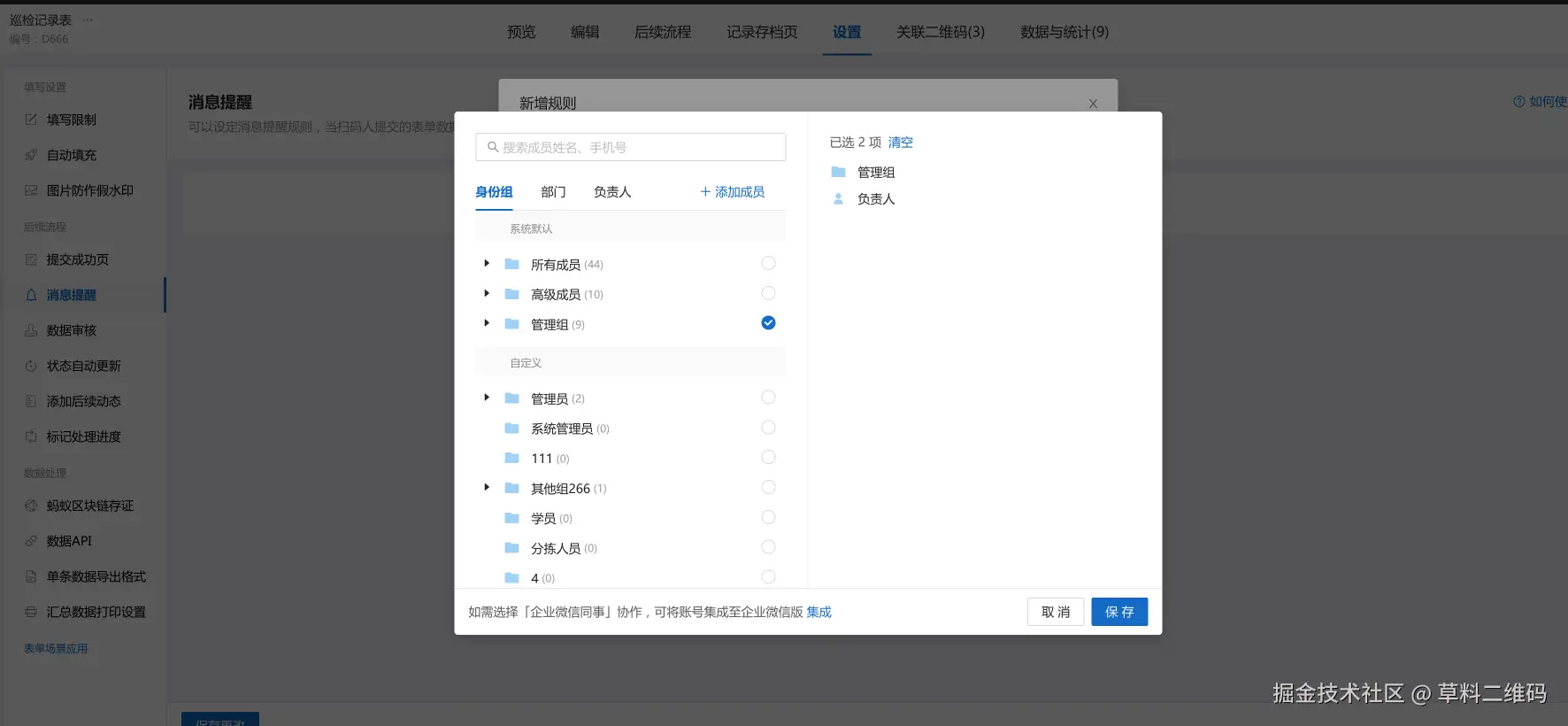This screenshot has height=726, width=1568.
Task: Click the 蚂蚁区块链存证 icon
Action: (31, 506)
